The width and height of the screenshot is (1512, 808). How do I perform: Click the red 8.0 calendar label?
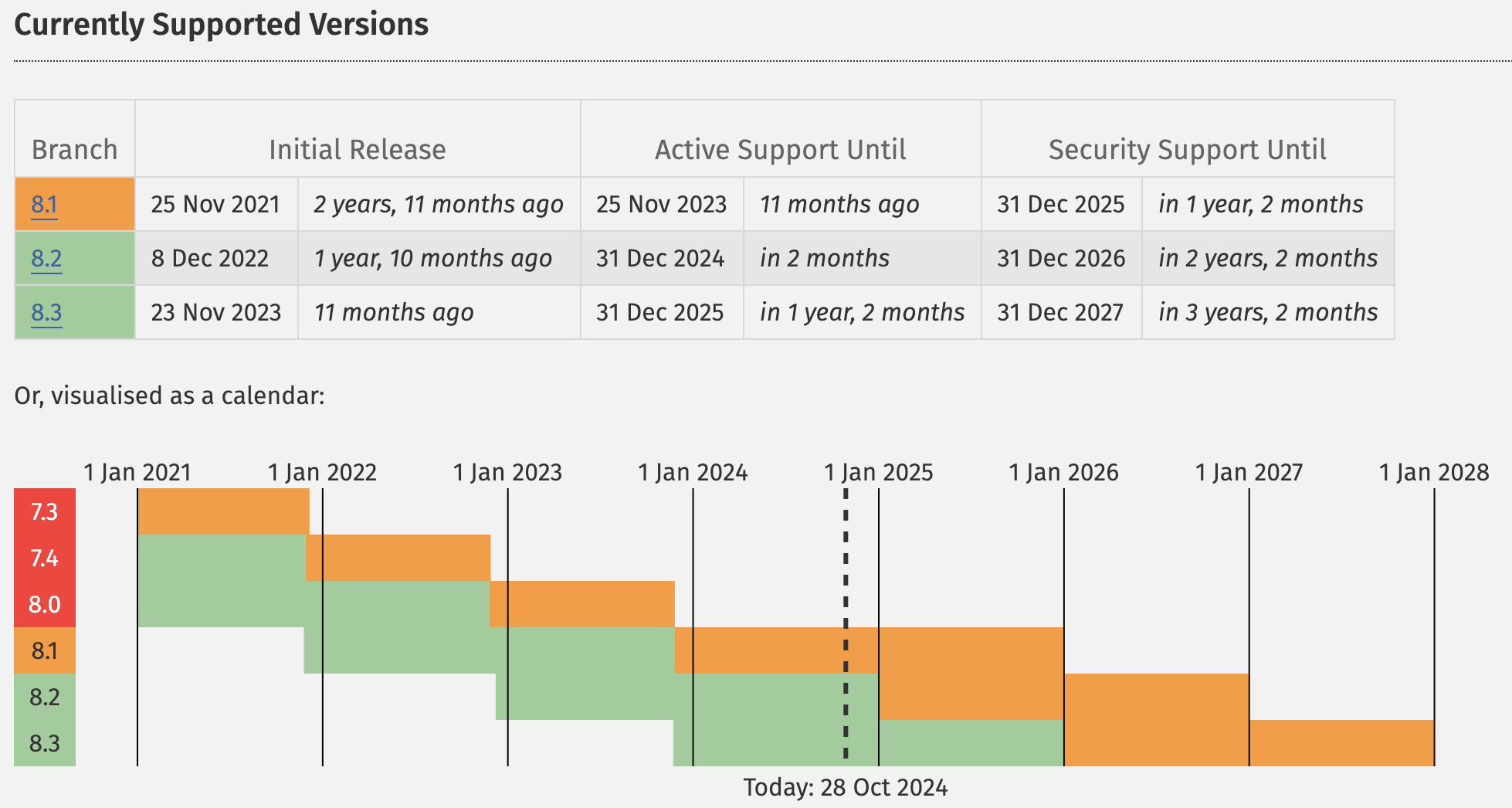click(x=45, y=604)
